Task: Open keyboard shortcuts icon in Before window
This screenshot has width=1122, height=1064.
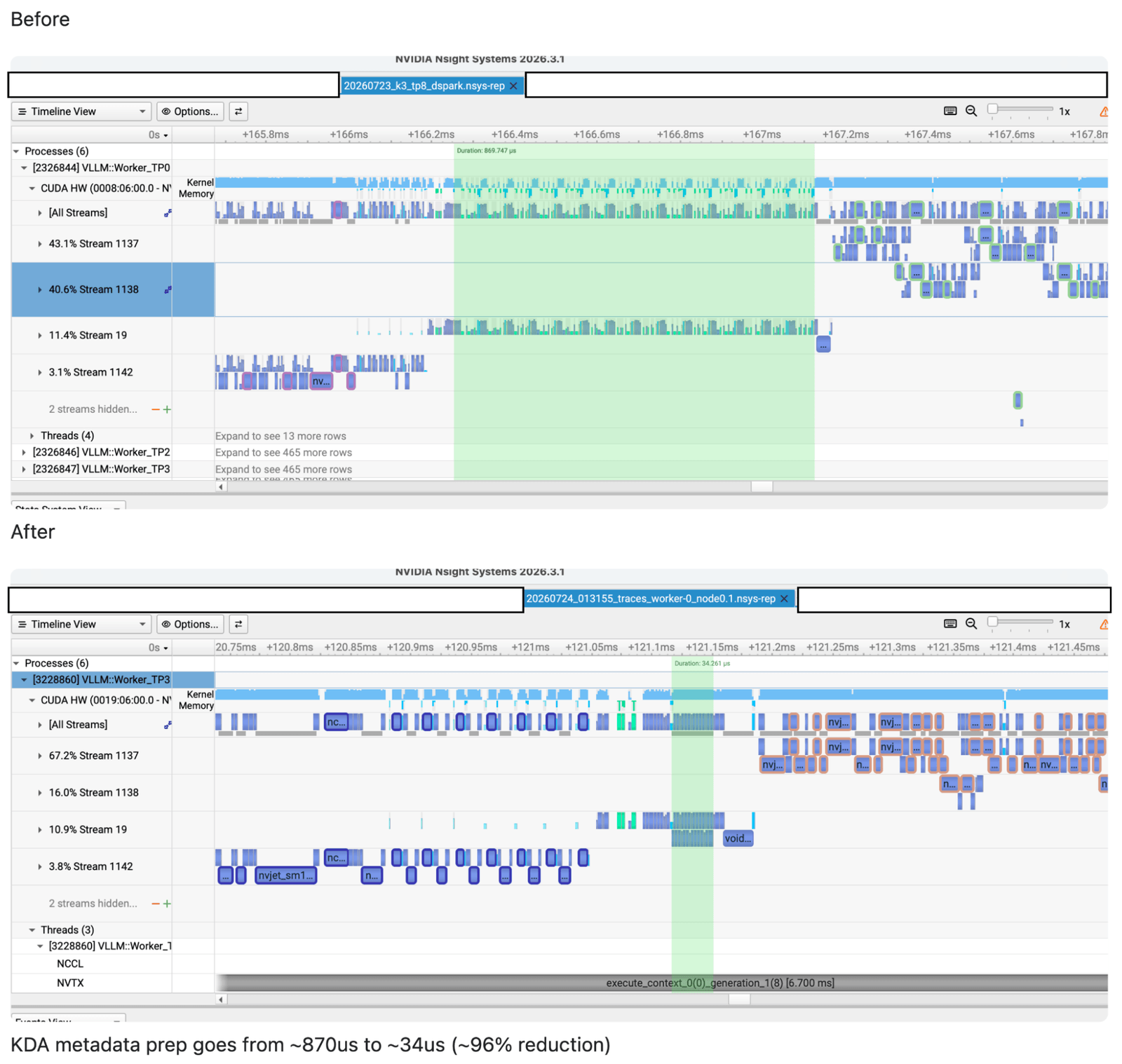Action: click(x=950, y=111)
